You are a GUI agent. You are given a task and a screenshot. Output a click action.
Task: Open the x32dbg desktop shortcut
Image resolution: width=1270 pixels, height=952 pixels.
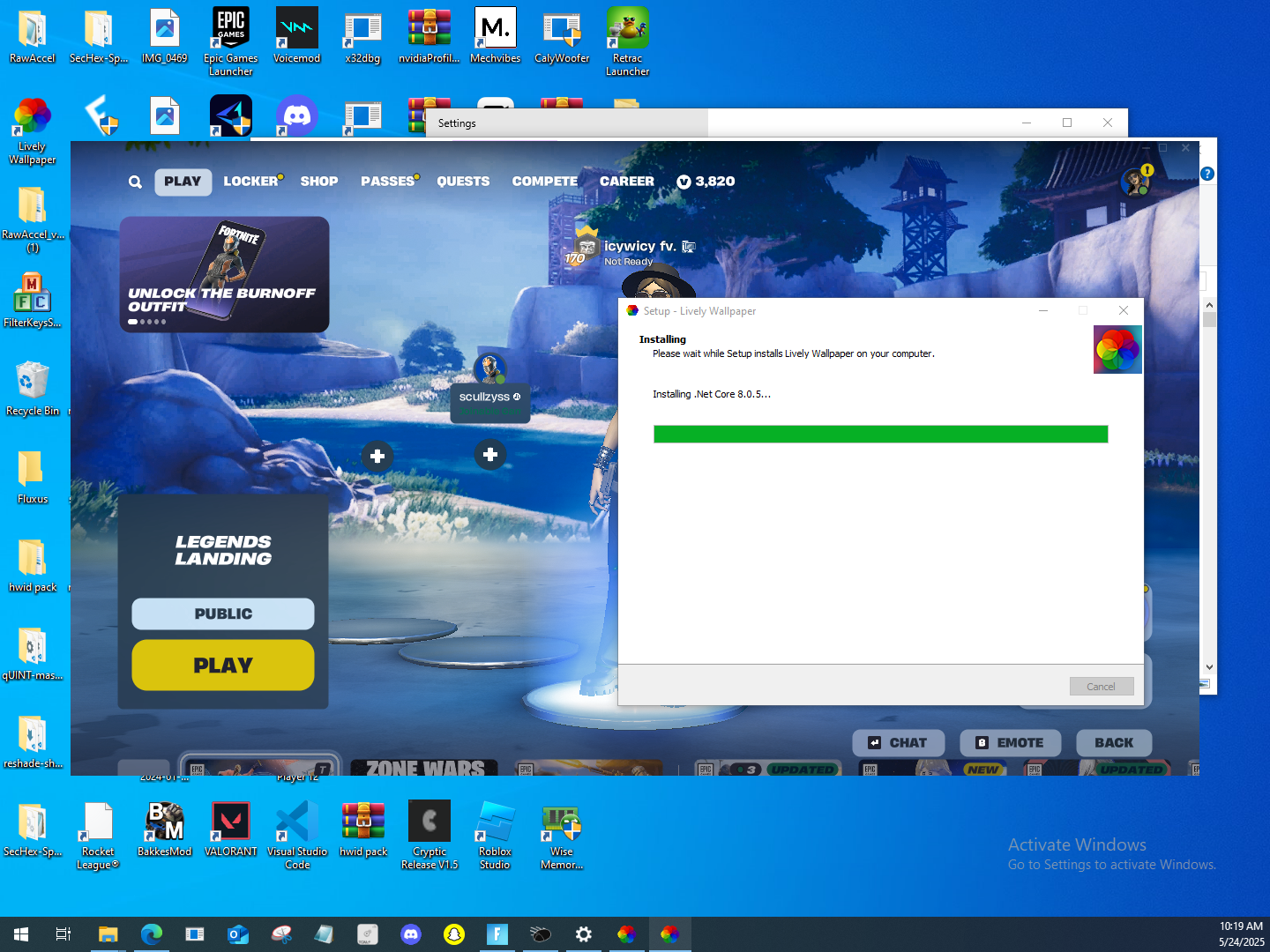tap(362, 36)
